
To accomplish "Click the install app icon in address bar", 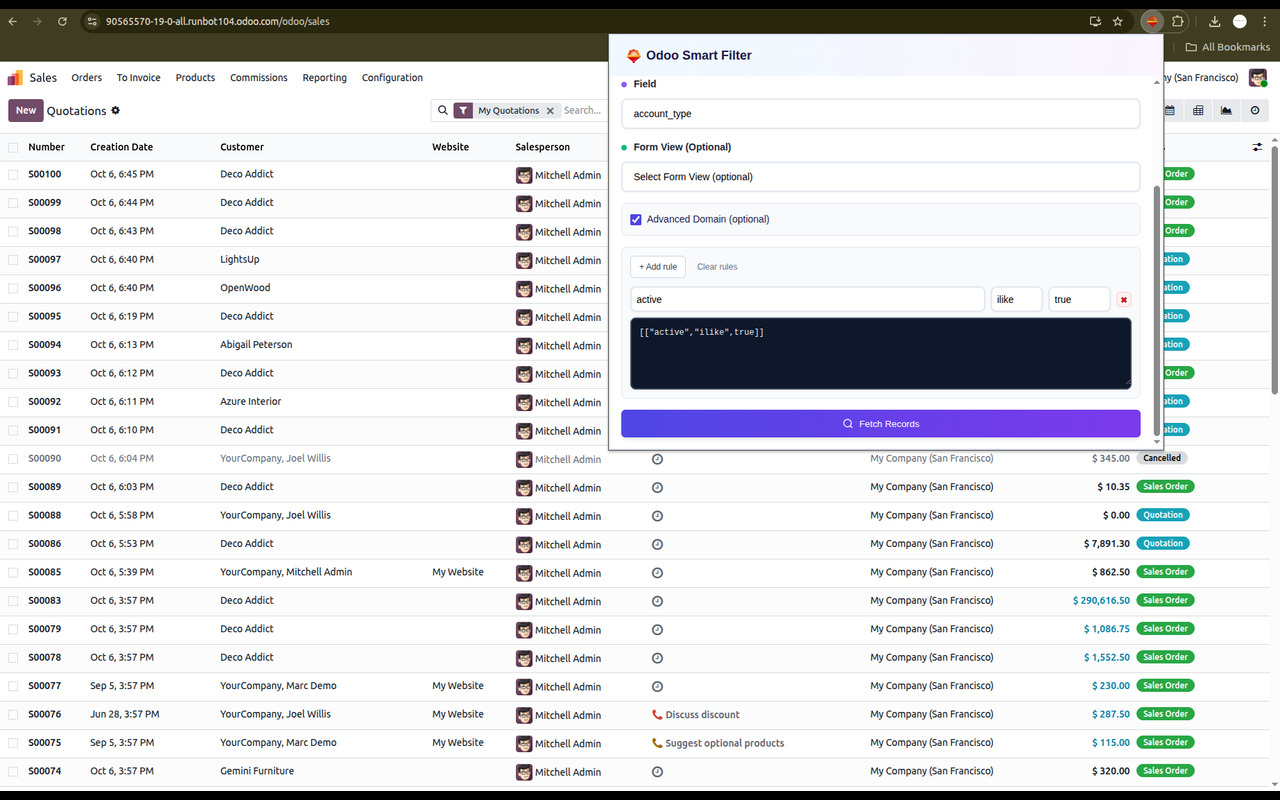I will coord(1095,21).
